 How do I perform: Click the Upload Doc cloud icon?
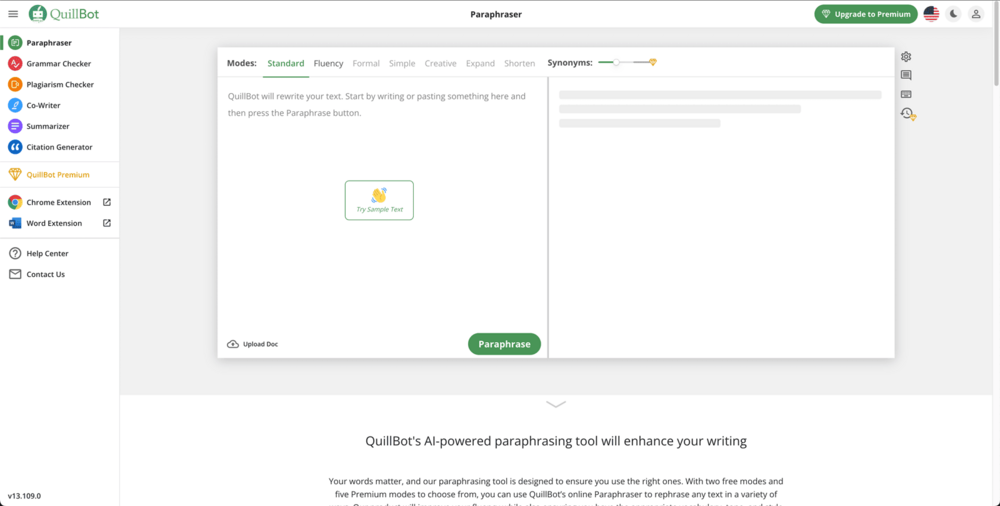coord(233,344)
